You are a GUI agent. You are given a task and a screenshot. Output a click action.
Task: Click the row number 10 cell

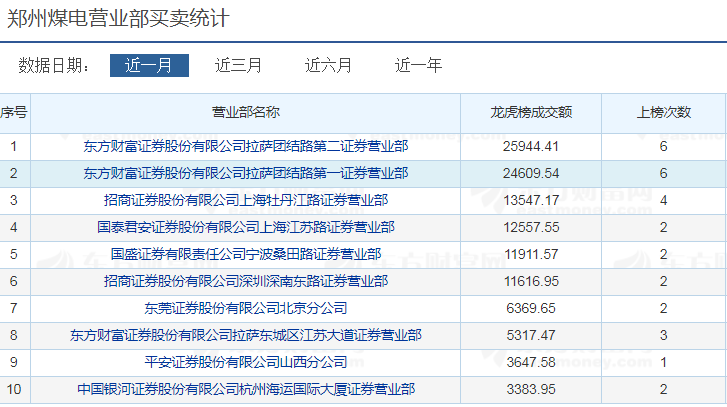pyautogui.click(x=14, y=389)
